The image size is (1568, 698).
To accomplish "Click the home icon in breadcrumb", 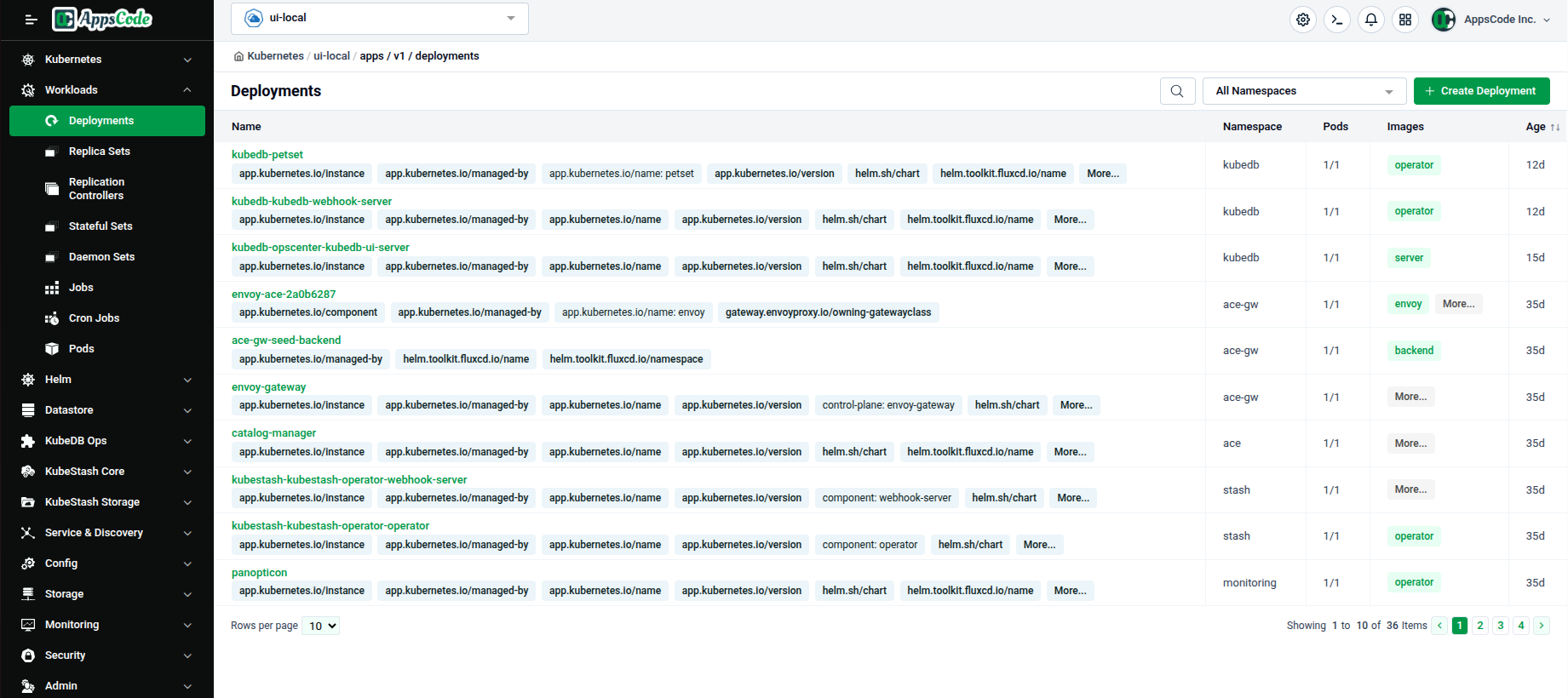I will pos(238,56).
